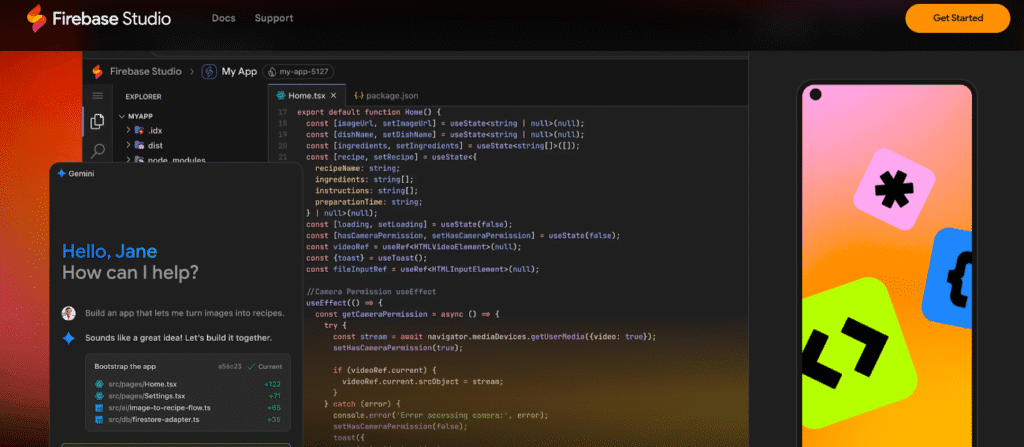
Task: Click the a56c23 commit hash
Action: [x=230, y=367]
